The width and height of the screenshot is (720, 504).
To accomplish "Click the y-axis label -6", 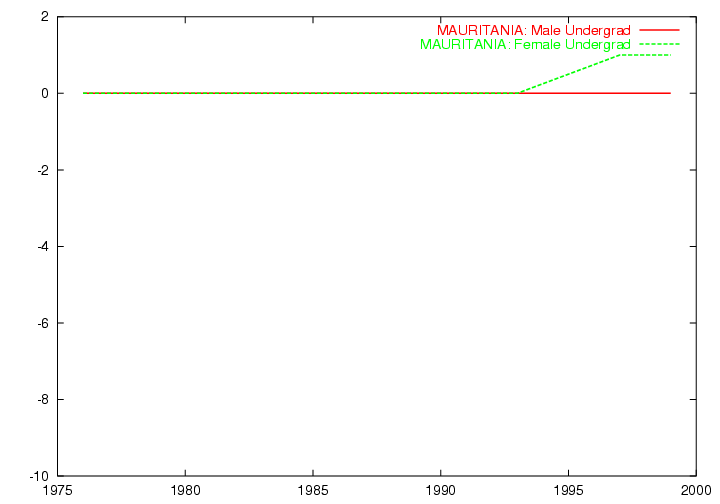I will coord(43,323).
